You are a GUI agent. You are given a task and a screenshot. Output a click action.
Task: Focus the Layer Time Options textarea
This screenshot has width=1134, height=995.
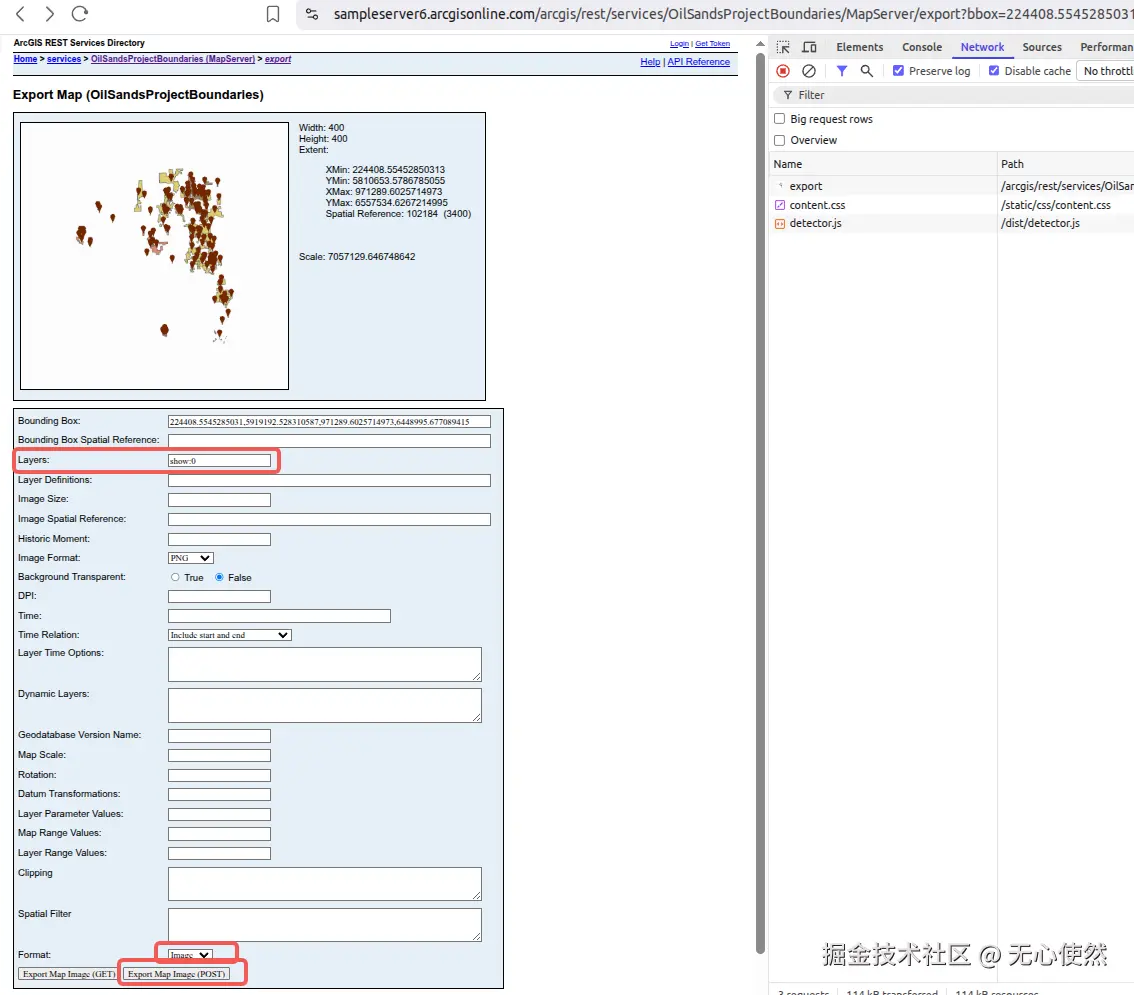click(x=325, y=665)
